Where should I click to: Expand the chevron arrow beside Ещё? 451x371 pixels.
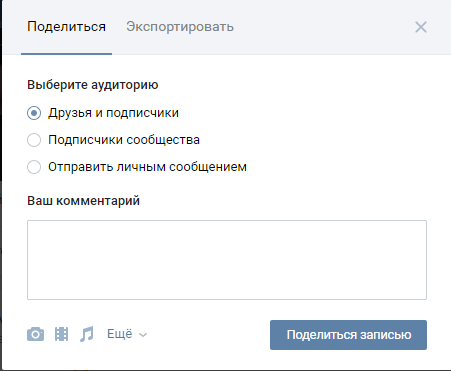[143, 335]
